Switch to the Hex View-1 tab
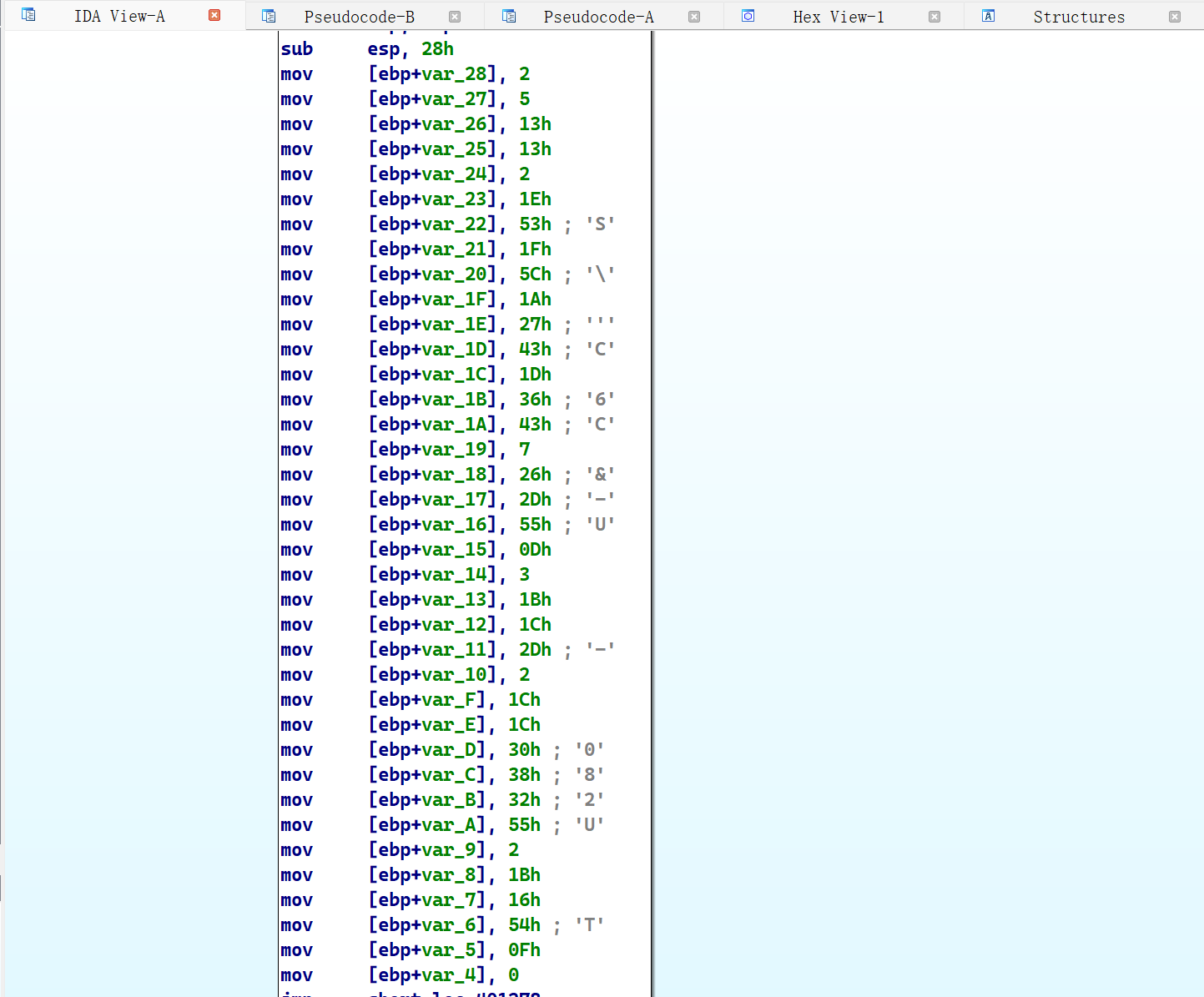1204x997 pixels. (839, 15)
